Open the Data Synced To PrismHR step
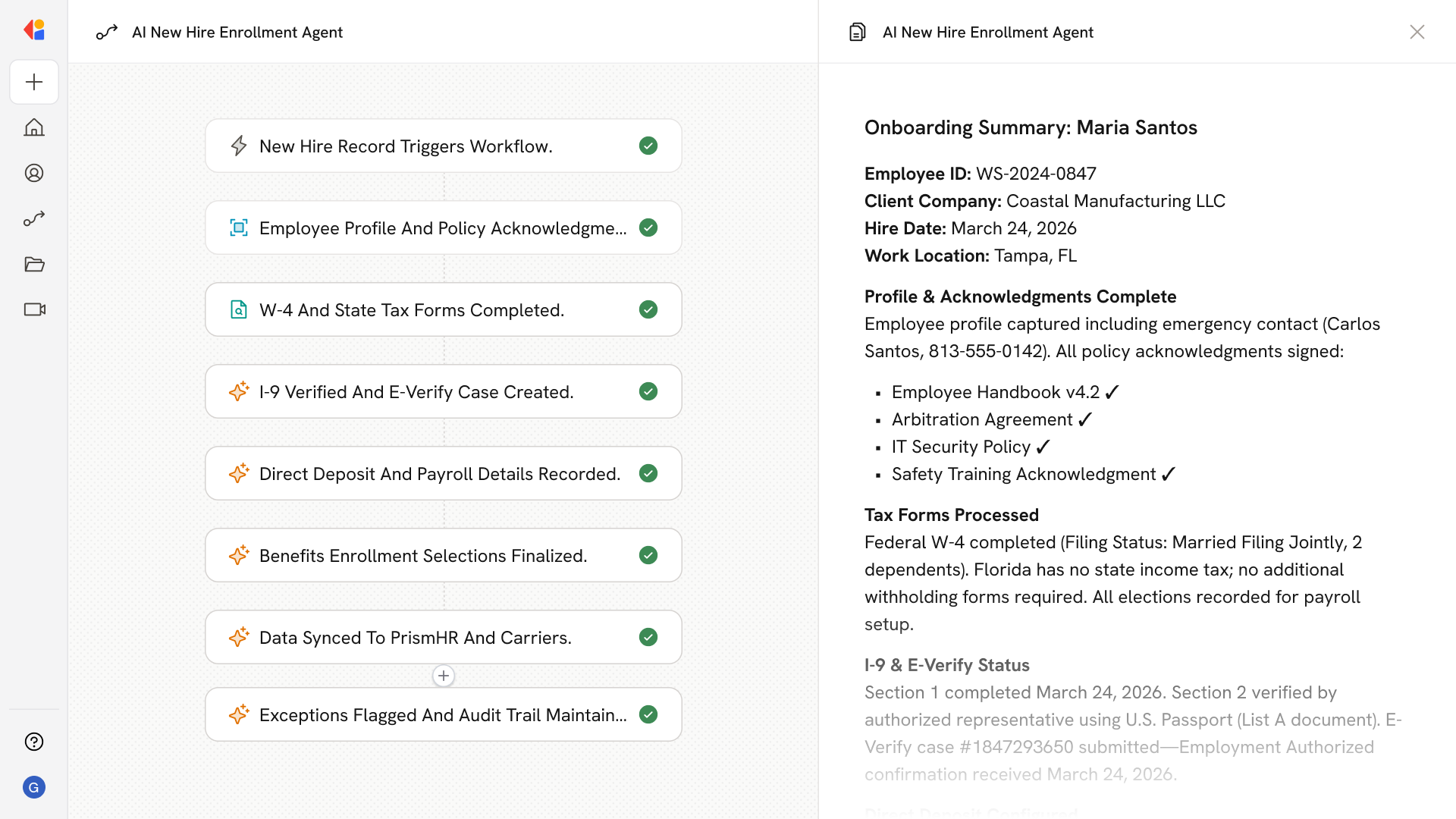 pos(415,637)
